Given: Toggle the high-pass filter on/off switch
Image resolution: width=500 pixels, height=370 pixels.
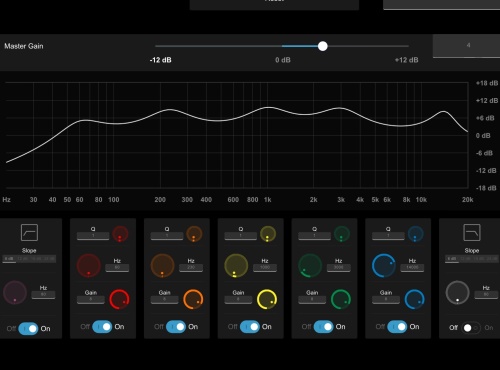Looking at the screenshot, I should [x=28, y=329].
